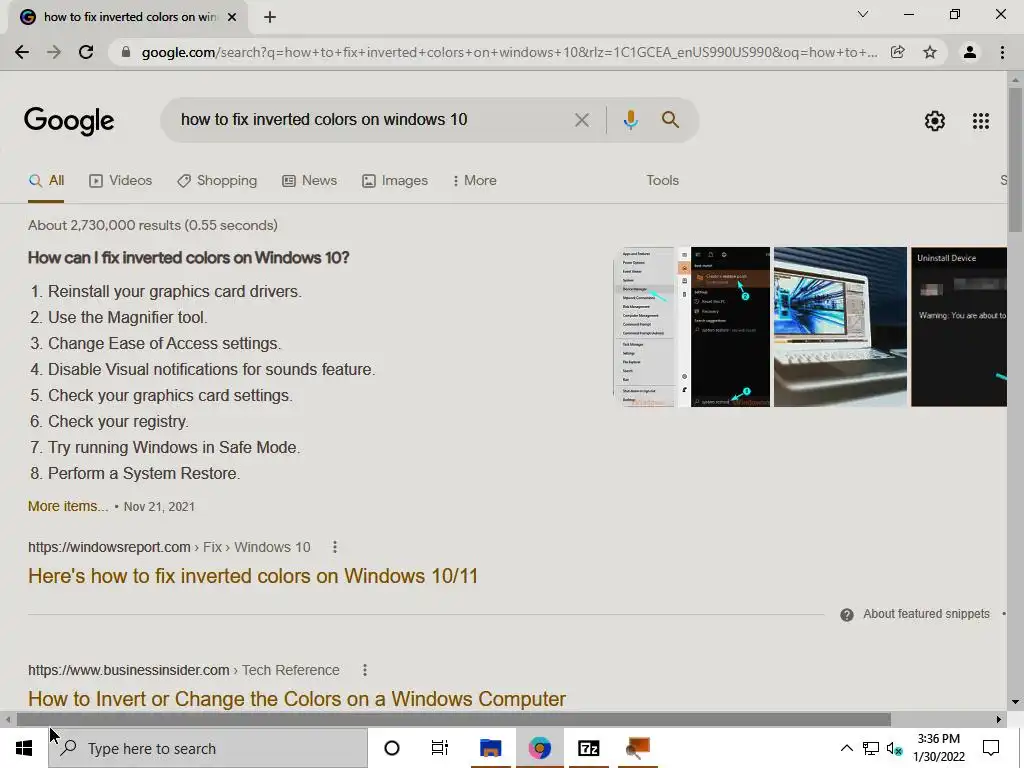Image resolution: width=1024 pixels, height=768 pixels.
Task: Switch to the Shopping tab
Action: (x=217, y=181)
